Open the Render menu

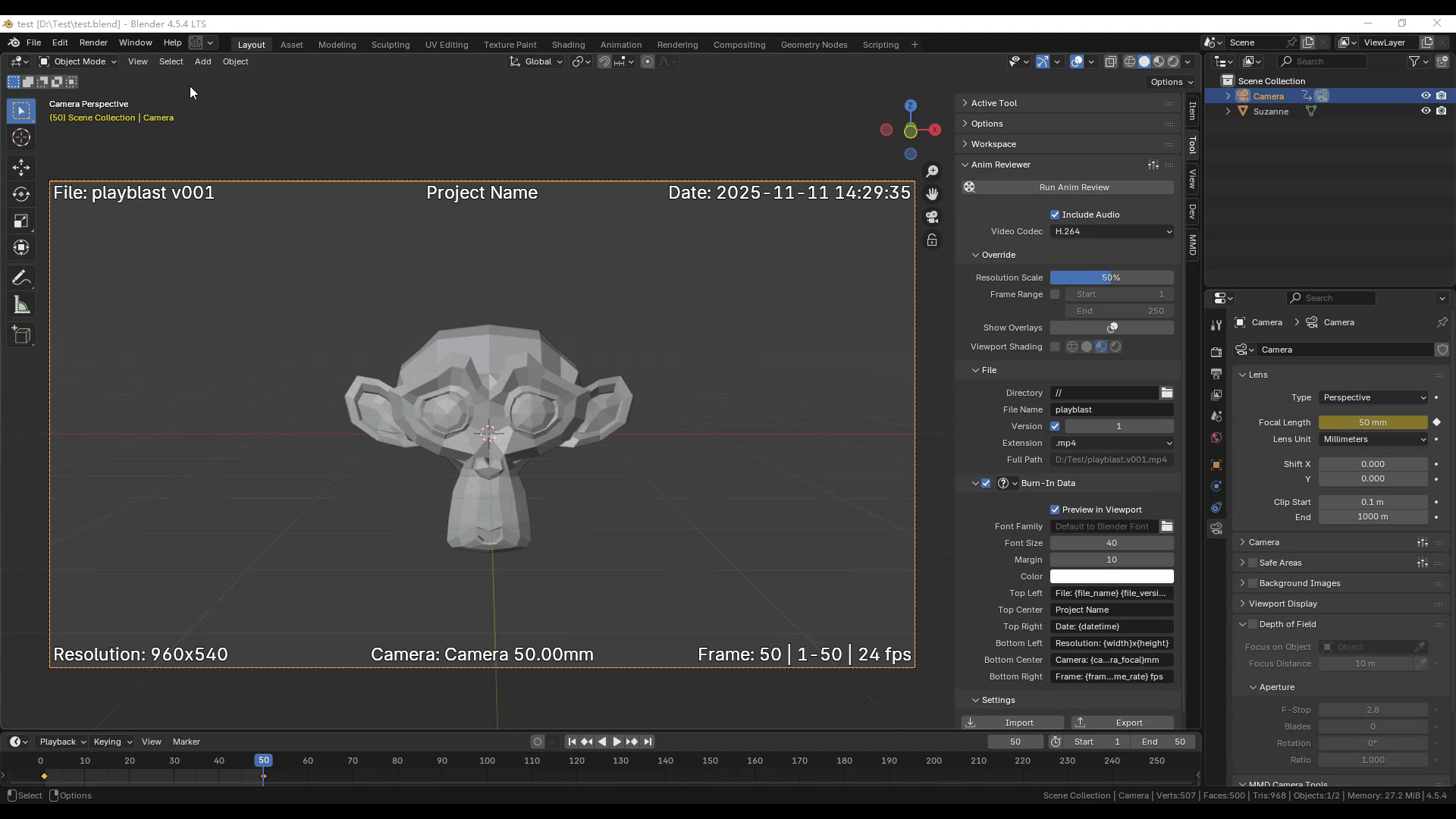pos(93,42)
